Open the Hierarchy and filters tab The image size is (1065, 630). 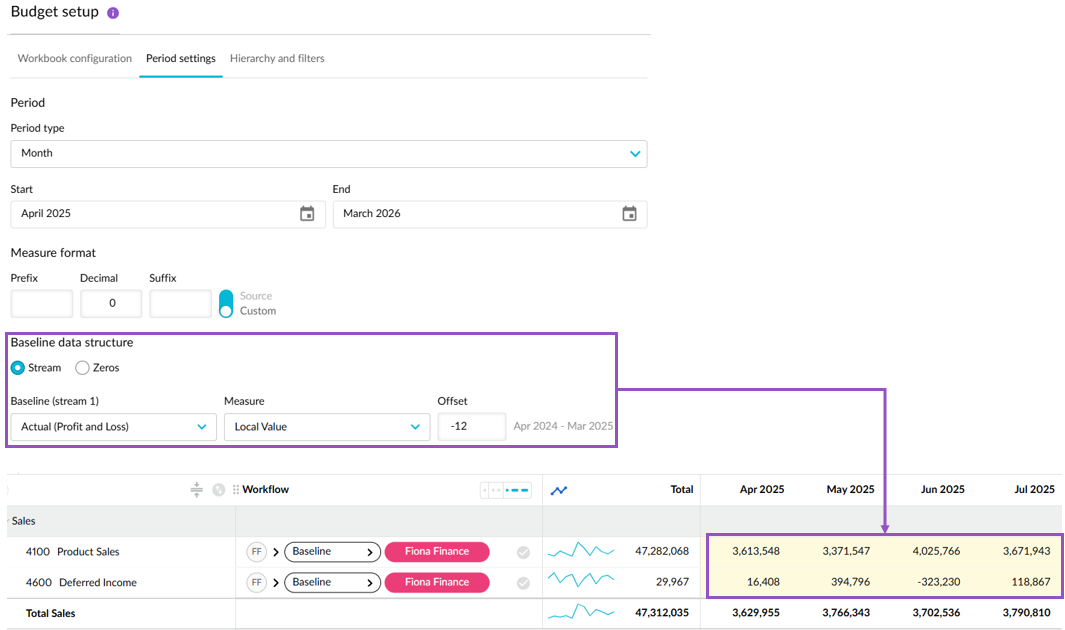coord(277,59)
